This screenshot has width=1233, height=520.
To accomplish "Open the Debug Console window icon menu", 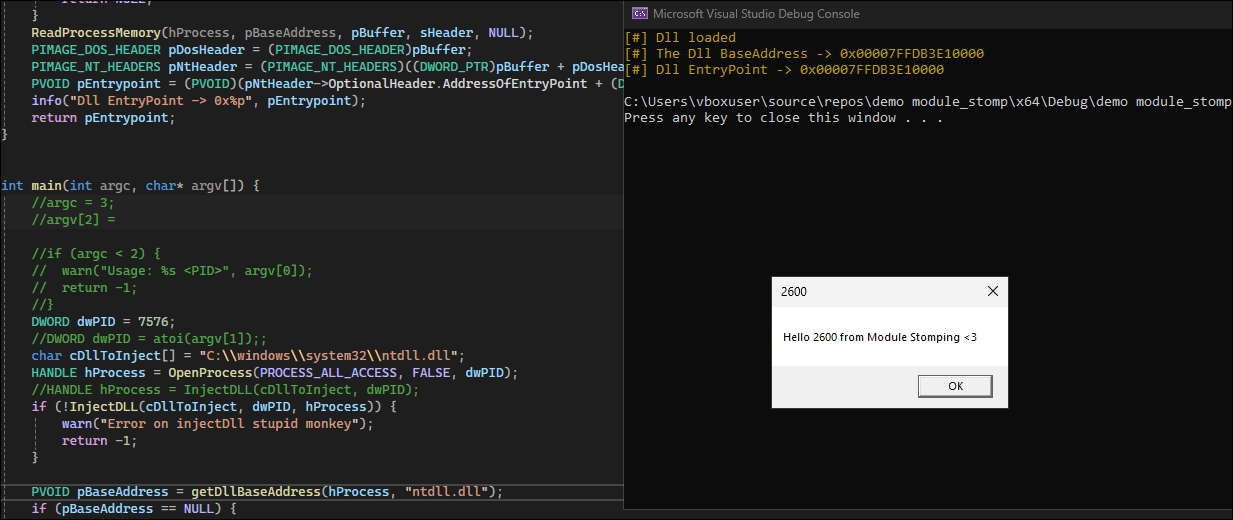I will (x=638, y=14).
